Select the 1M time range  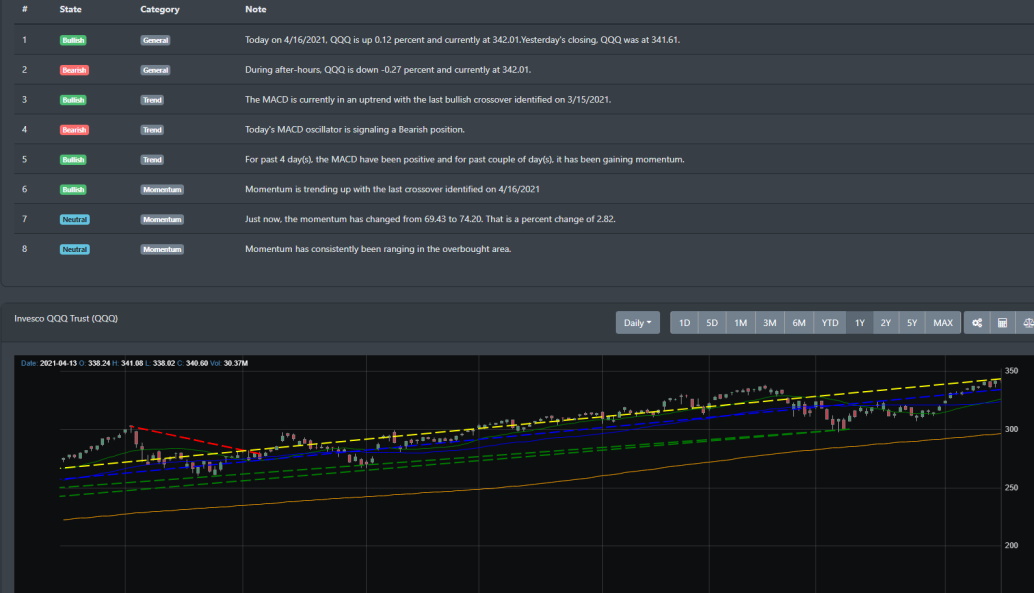(741, 323)
